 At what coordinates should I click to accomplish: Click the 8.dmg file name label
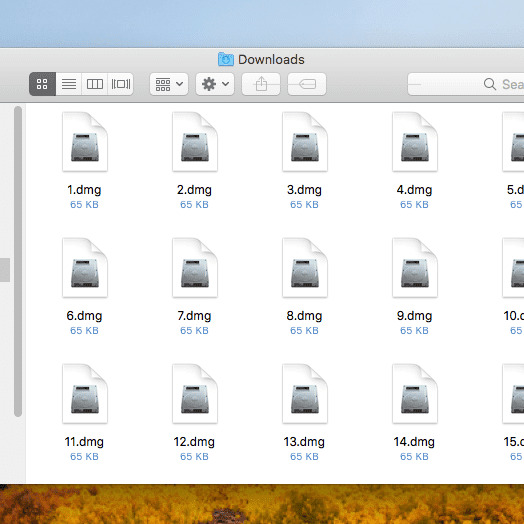[304, 316]
